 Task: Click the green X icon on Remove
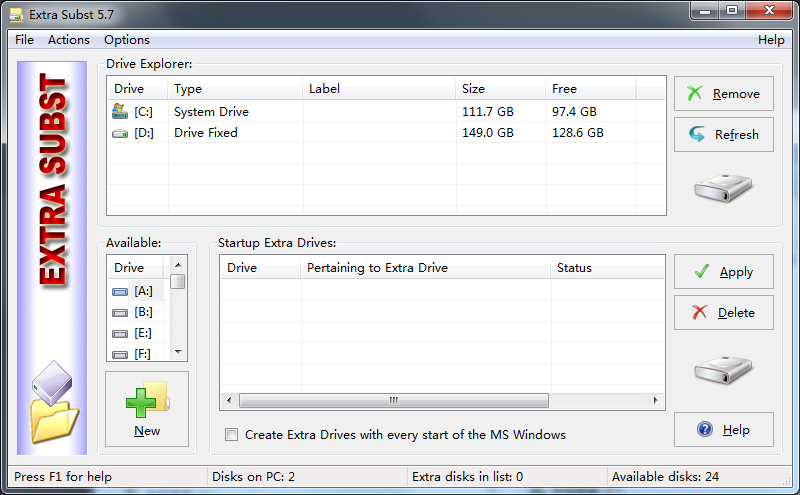pos(694,93)
